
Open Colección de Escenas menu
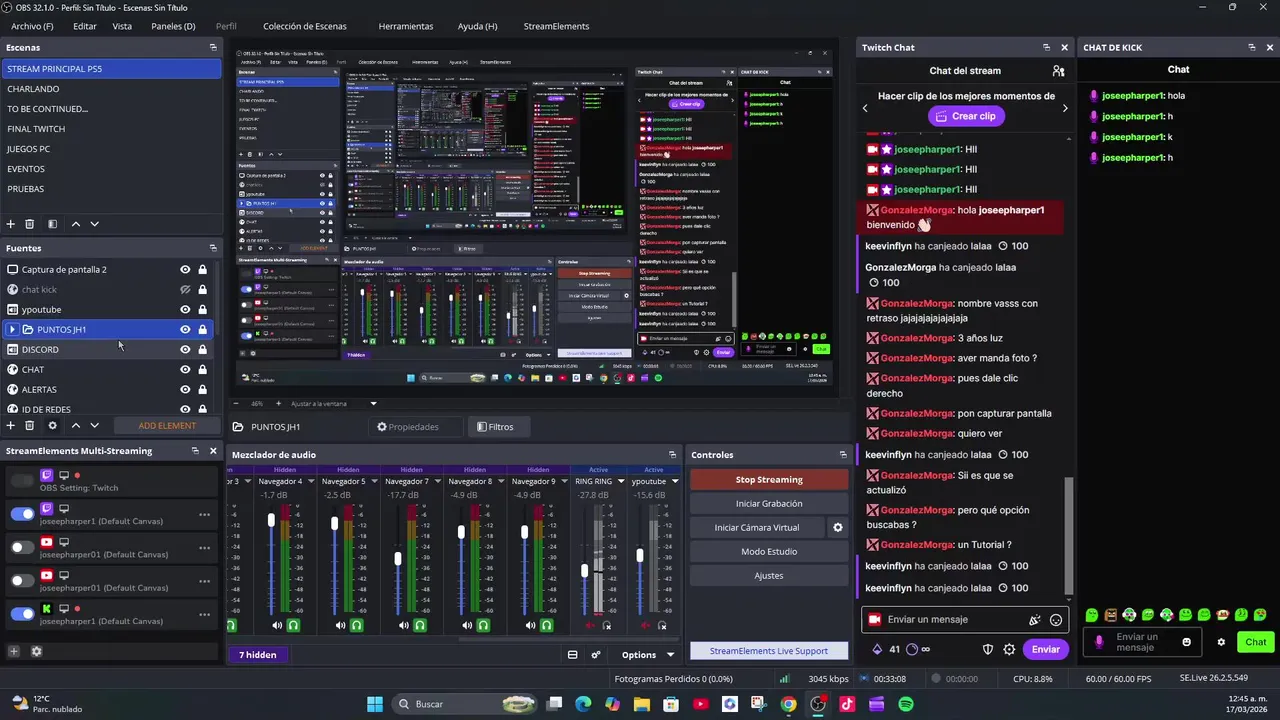306,26
